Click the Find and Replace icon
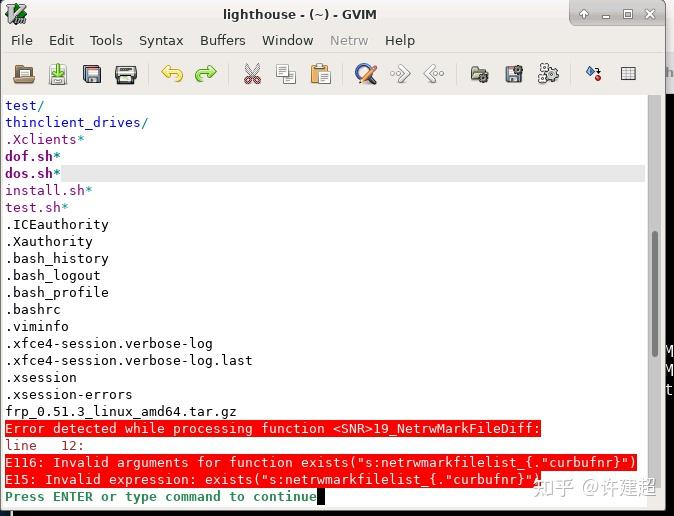The image size is (674, 516). click(366, 74)
